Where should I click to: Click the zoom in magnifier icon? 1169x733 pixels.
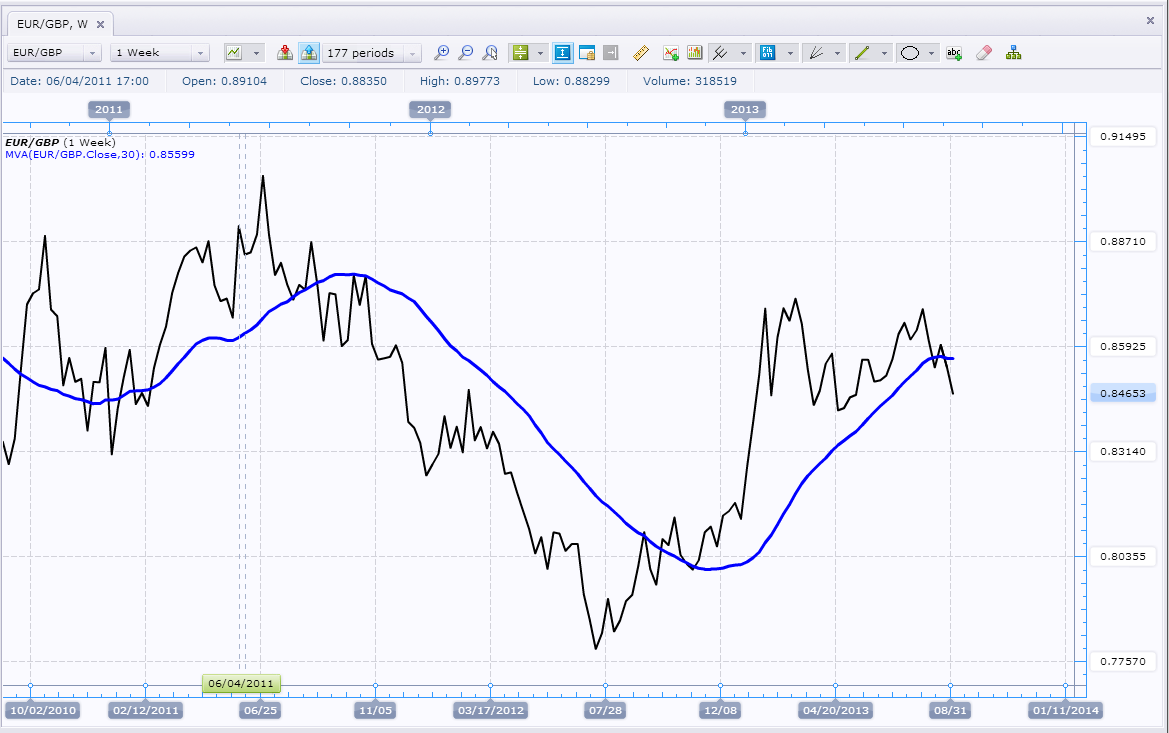(441, 53)
